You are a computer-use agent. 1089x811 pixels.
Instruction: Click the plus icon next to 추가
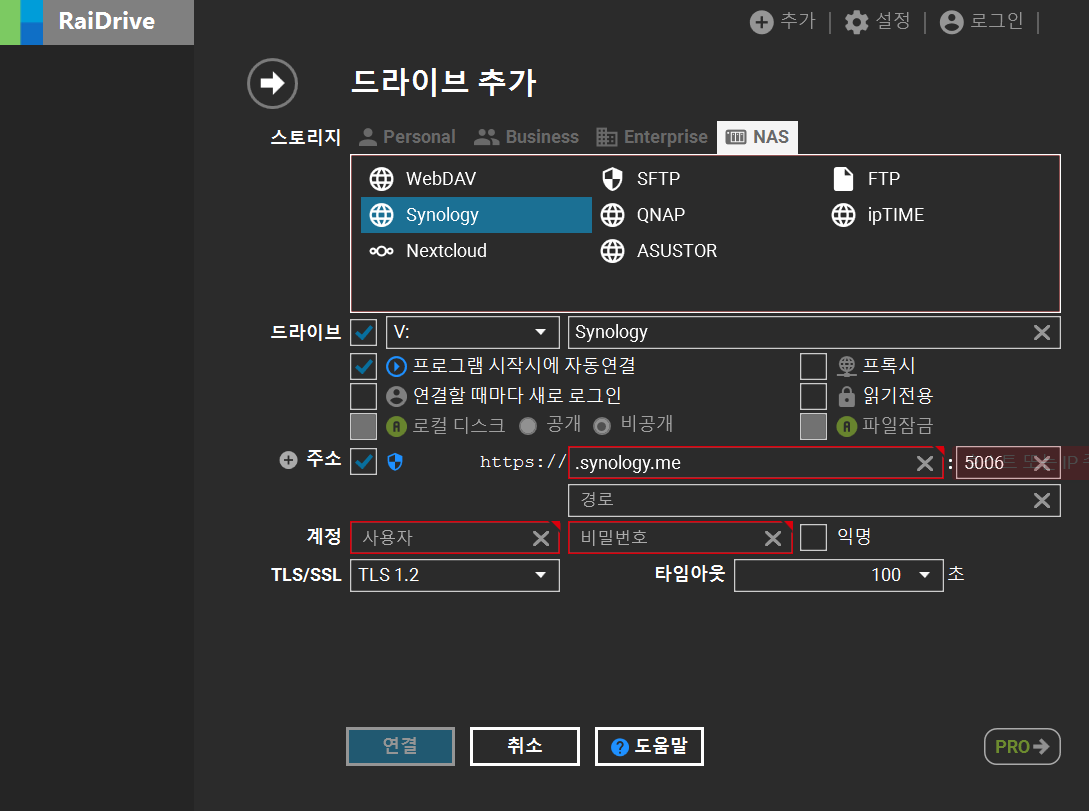click(x=761, y=22)
